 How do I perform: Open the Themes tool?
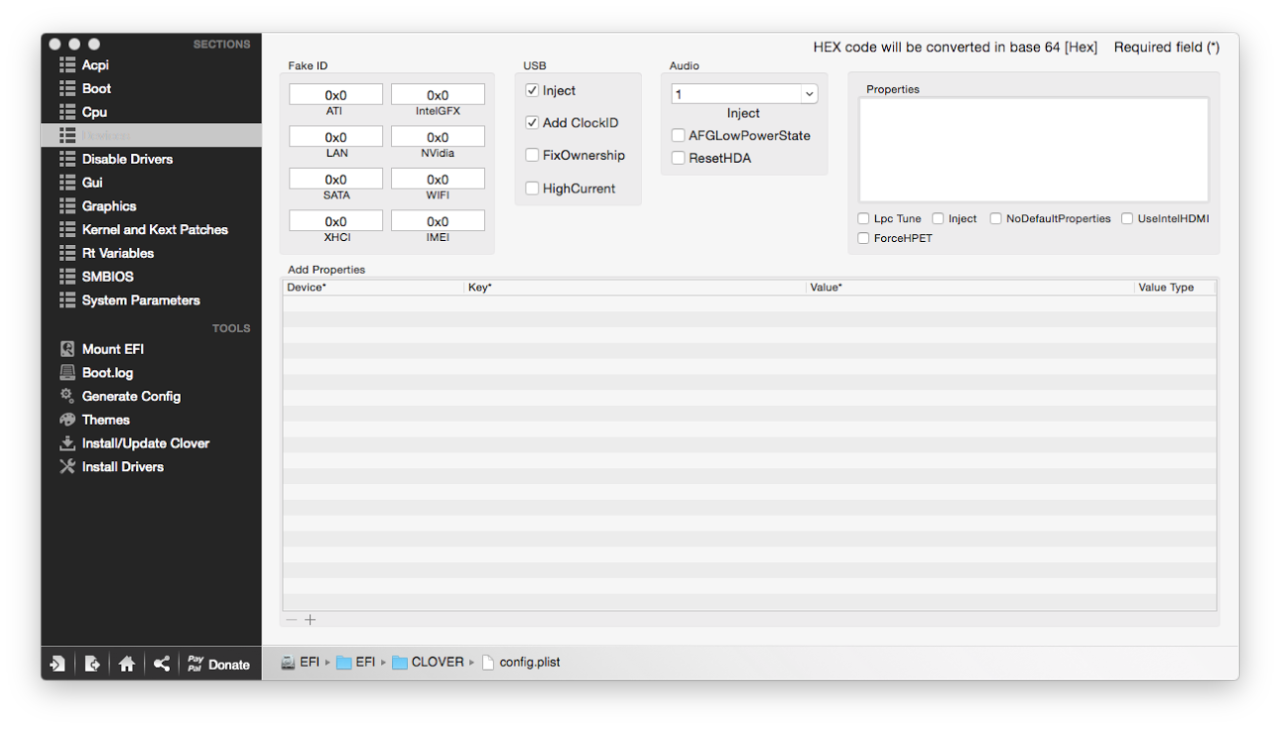(x=94, y=420)
